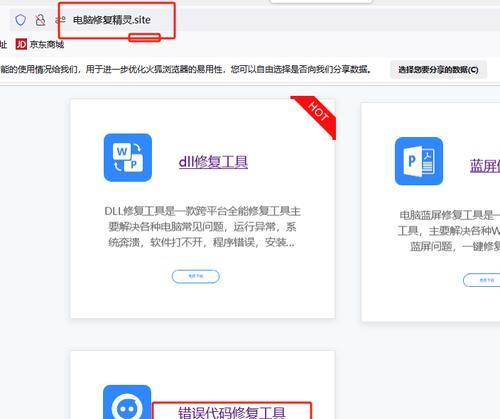This screenshot has height=419, width=500.
Task: Click the robot face error code tool icon
Action: (x=127, y=402)
